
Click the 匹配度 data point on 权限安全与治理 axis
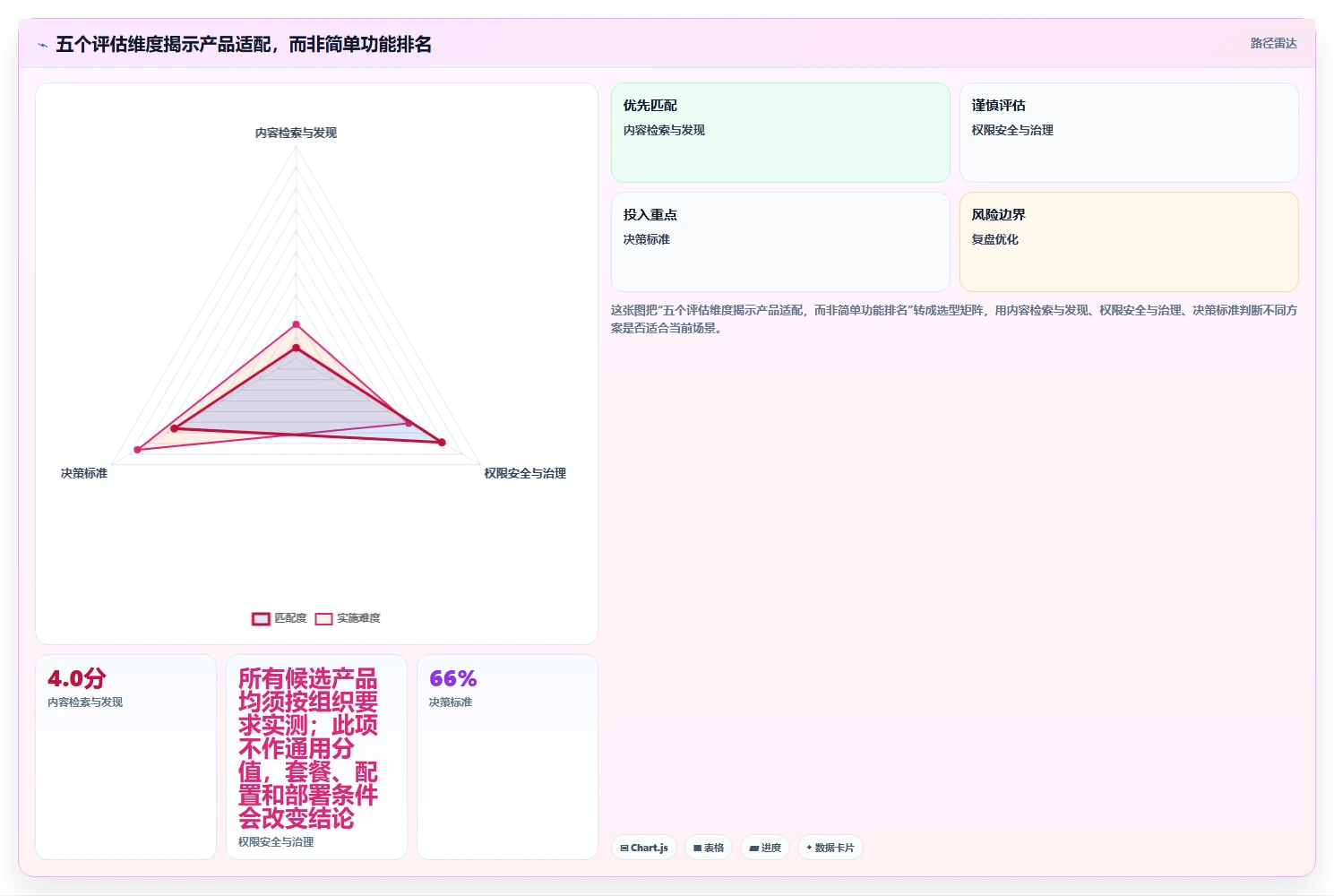click(x=442, y=442)
